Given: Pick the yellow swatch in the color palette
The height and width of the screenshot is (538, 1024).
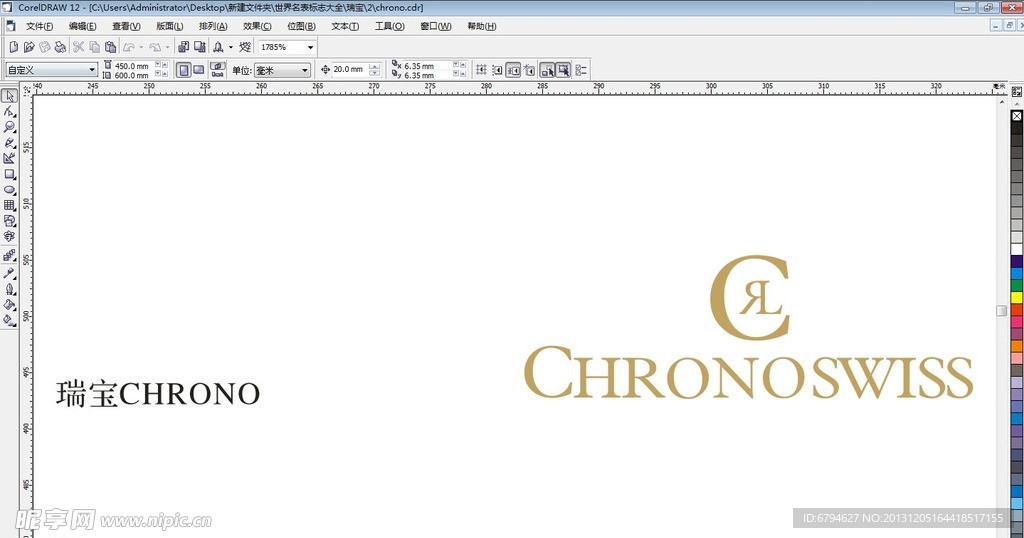Looking at the screenshot, I should pyautogui.click(x=1017, y=297).
